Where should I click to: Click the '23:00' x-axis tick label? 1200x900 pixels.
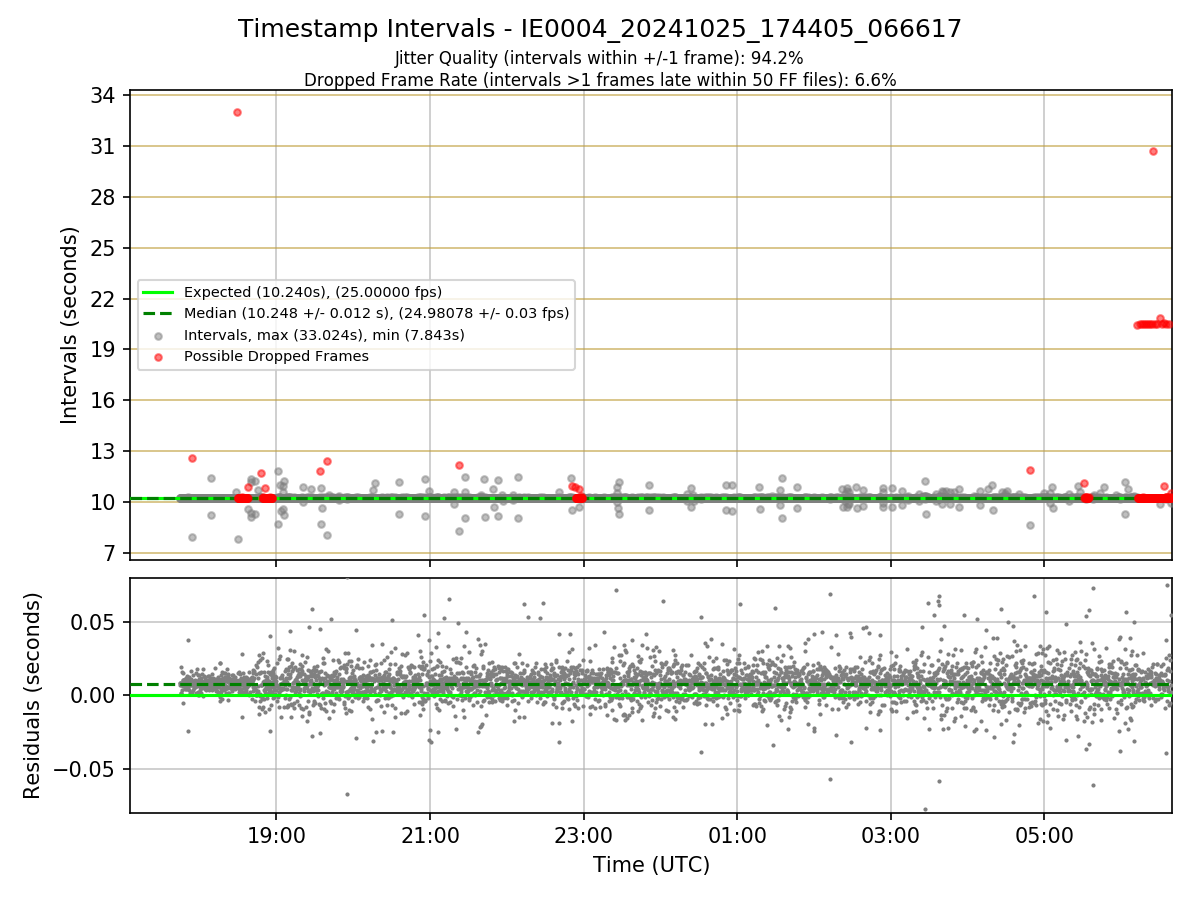pyautogui.click(x=583, y=834)
